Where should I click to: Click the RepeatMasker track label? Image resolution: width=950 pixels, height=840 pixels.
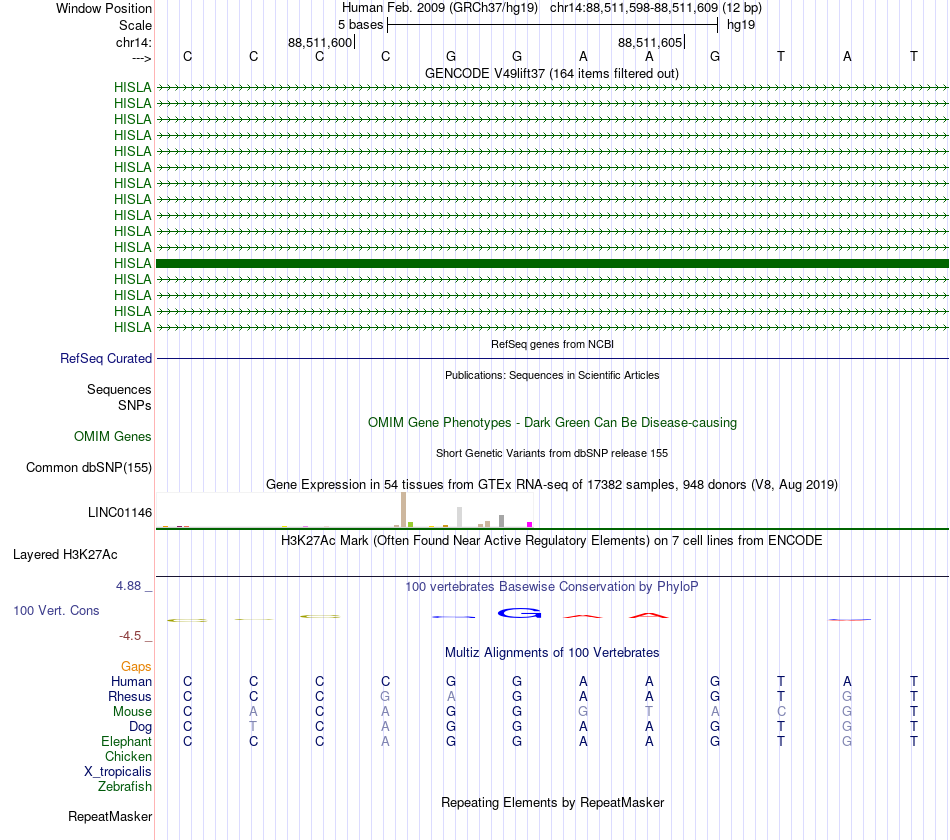pos(110,816)
